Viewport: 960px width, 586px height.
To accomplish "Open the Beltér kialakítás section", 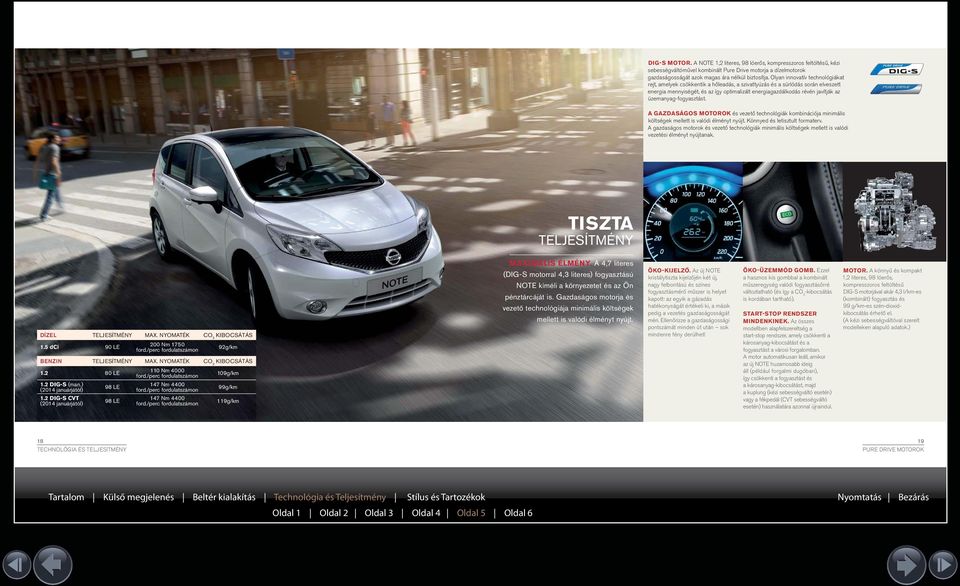I will tap(224, 497).
